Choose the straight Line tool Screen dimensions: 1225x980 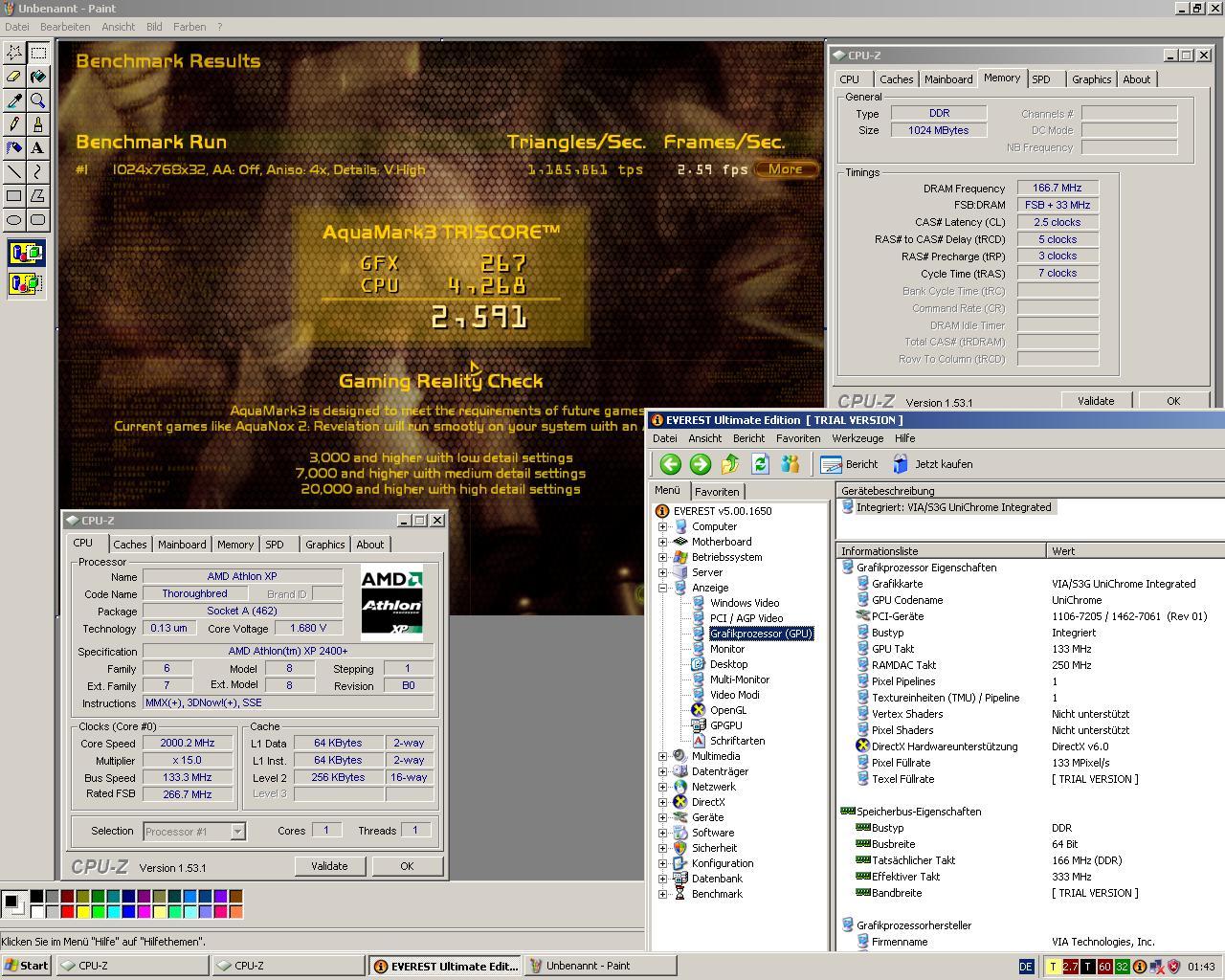coord(14,172)
